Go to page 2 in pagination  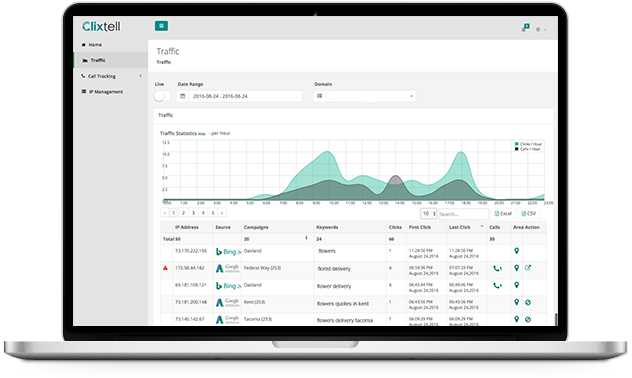coord(183,213)
